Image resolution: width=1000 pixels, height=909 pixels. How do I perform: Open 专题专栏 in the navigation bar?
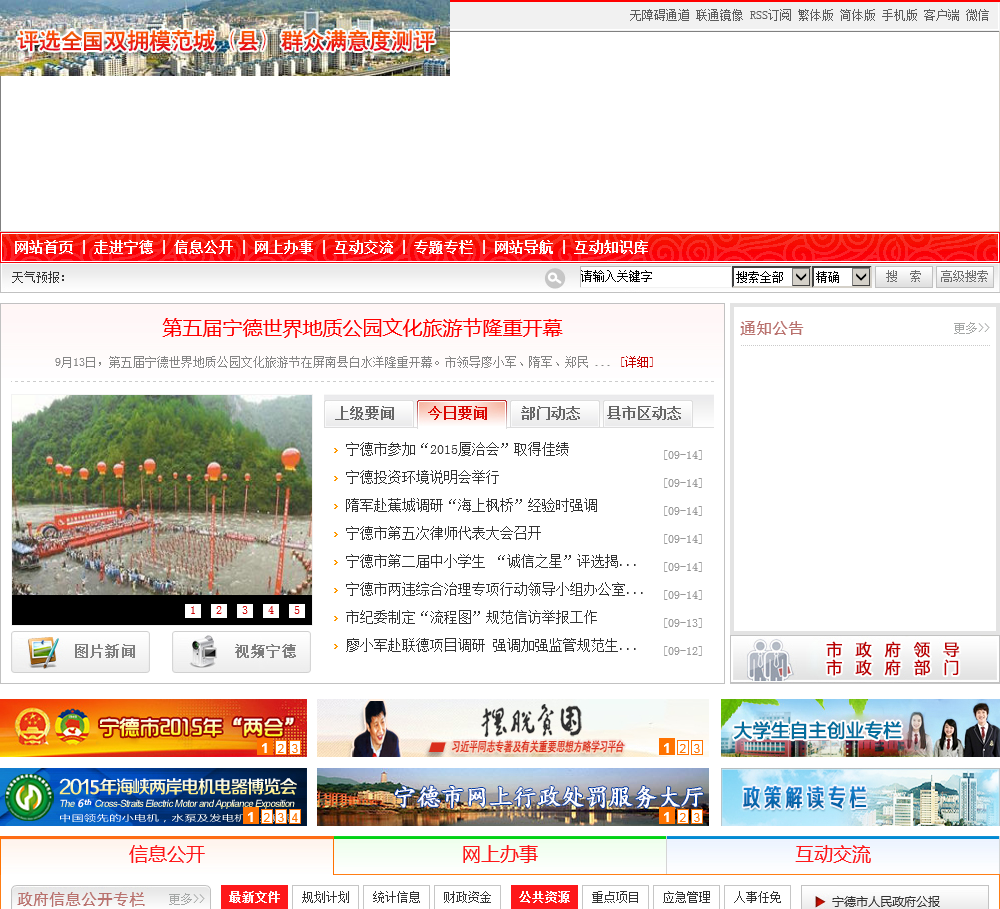click(x=444, y=248)
